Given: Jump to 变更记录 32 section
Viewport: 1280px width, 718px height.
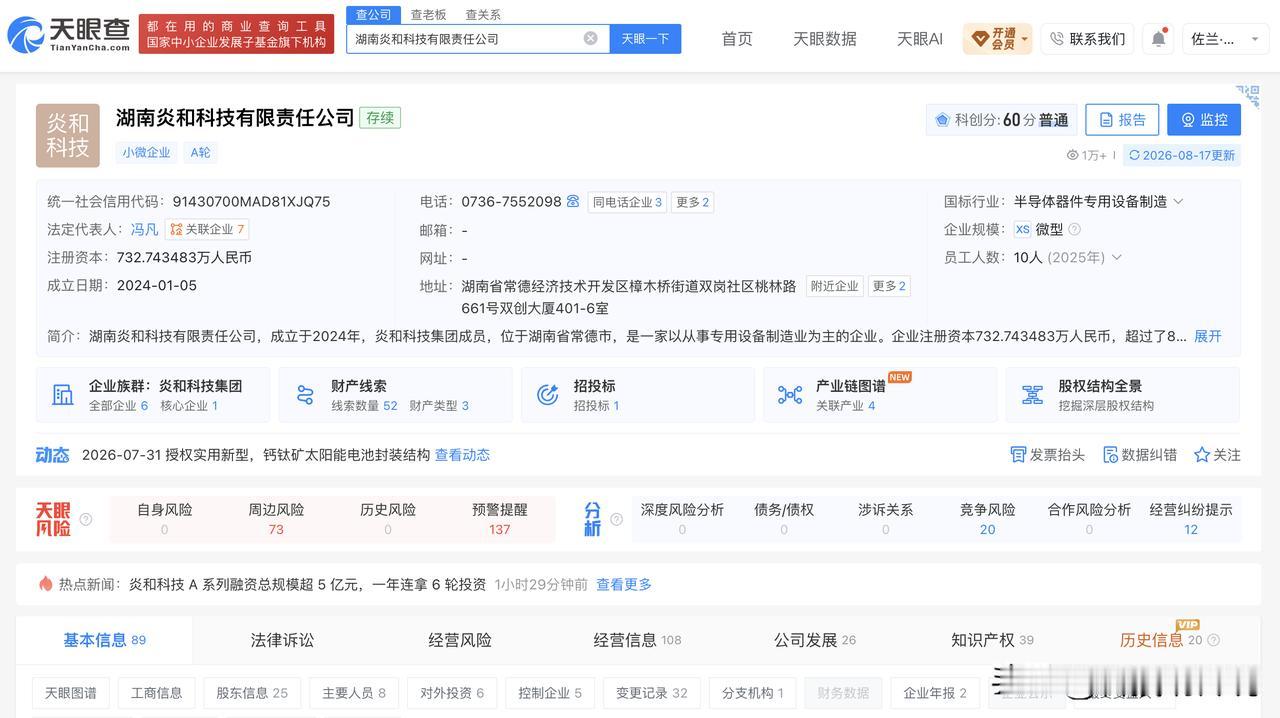Looking at the screenshot, I should point(652,693).
